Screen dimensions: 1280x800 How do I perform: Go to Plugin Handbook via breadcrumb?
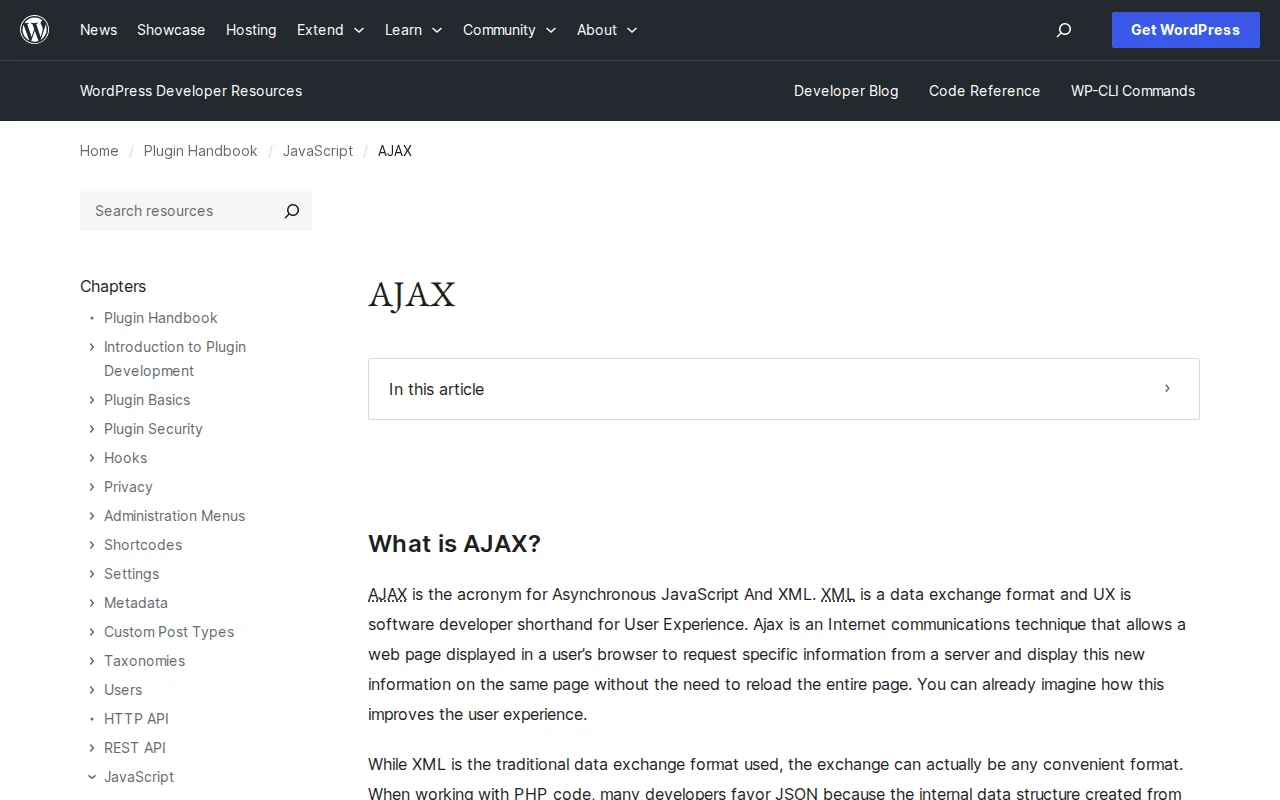click(200, 151)
